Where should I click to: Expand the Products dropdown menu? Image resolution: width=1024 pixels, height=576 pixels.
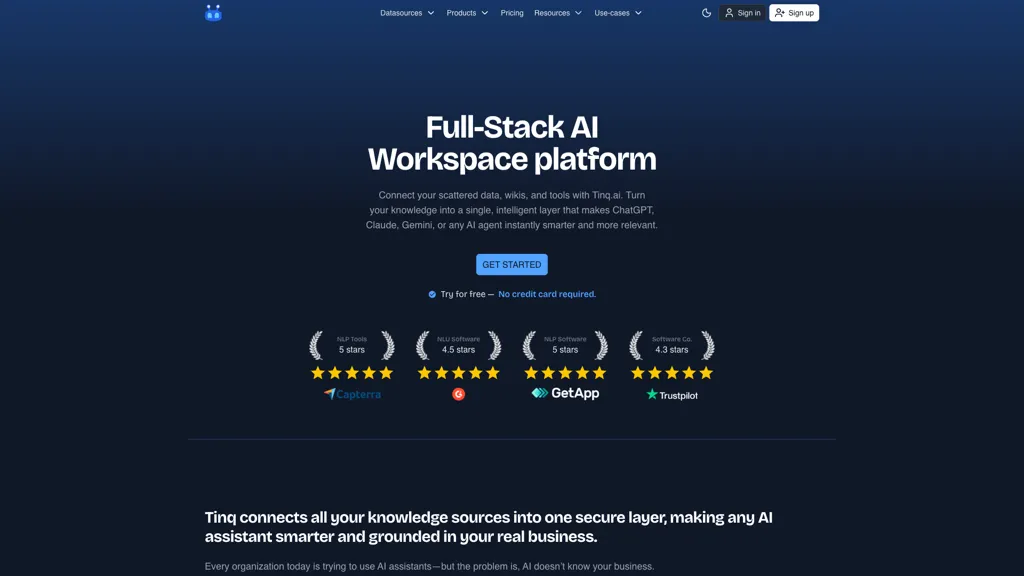pyautogui.click(x=467, y=13)
